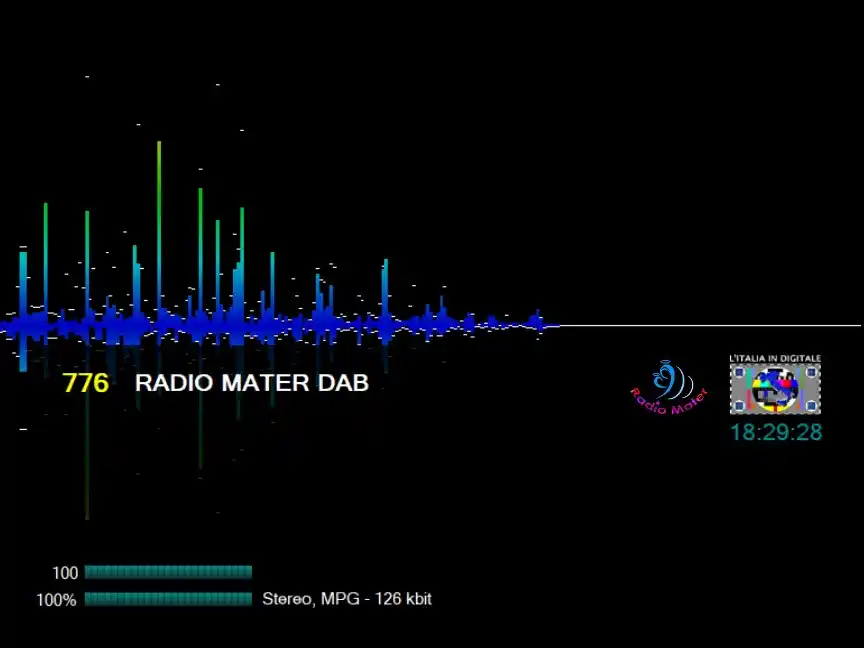Viewport: 864px width, 648px height.
Task: Click the signal strength bar labeled 100
Action: coord(169,572)
